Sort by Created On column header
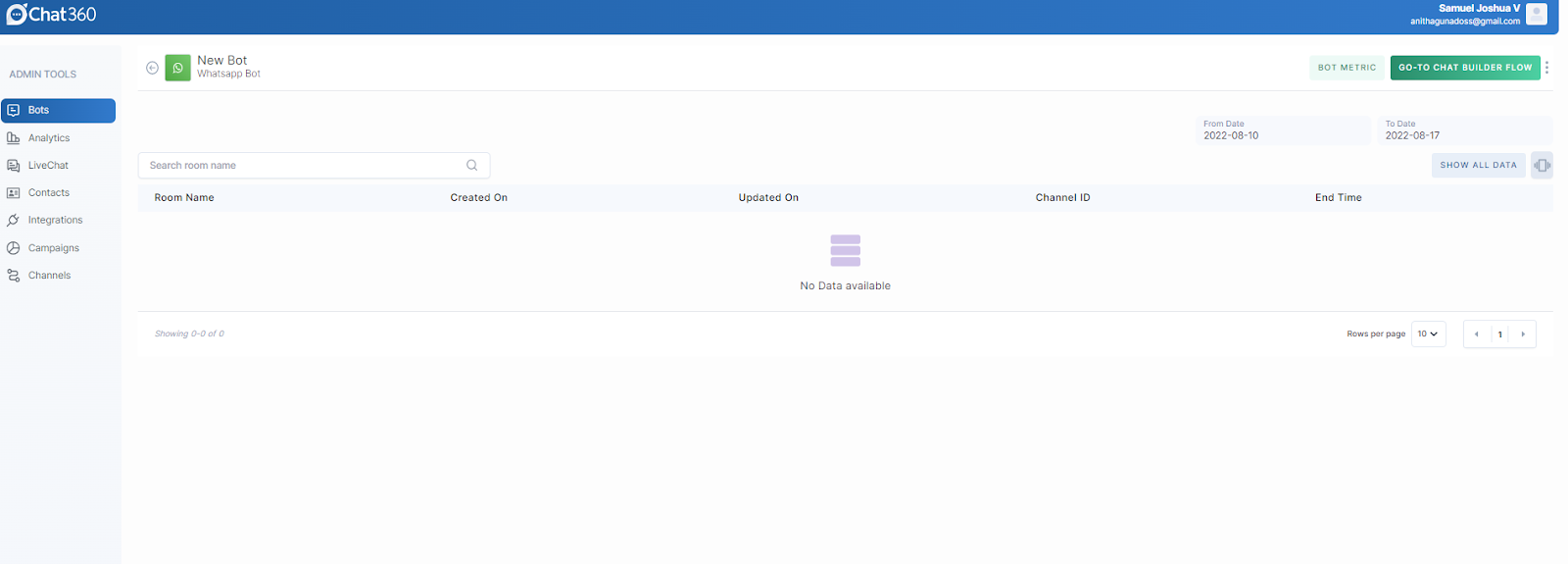The image size is (1568, 564). pyautogui.click(x=479, y=198)
